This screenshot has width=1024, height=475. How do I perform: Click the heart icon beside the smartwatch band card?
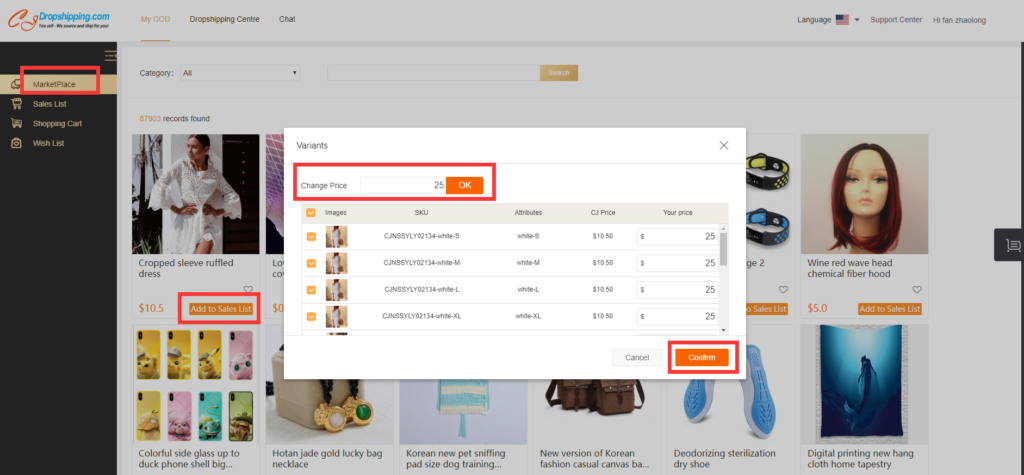coord(783,289)
